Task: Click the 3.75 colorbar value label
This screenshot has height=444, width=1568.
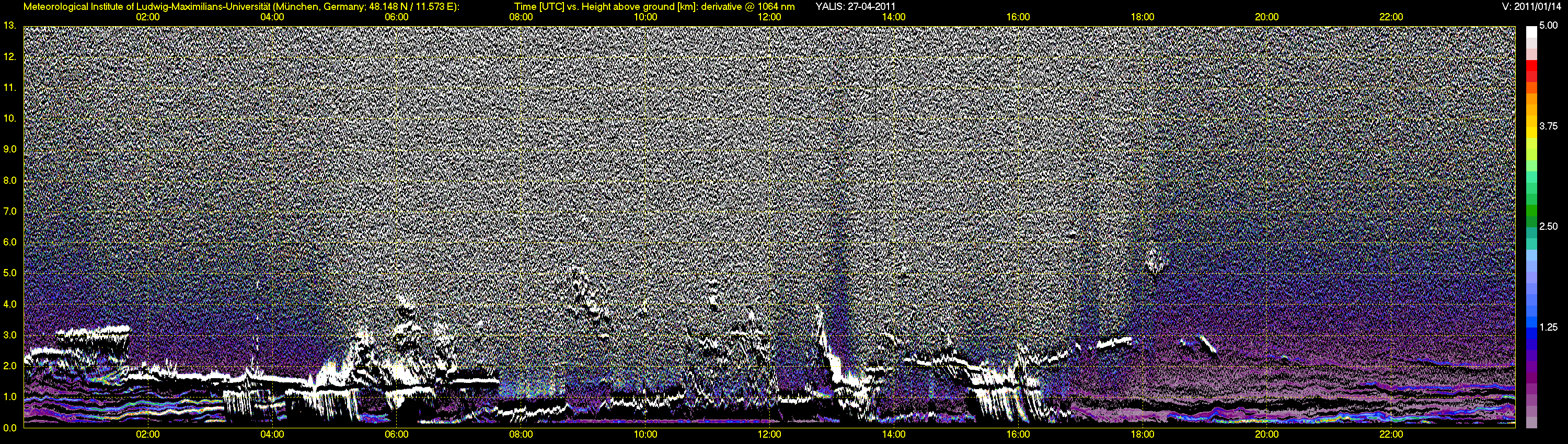Action: pyautogui.click(x=1549, y=126)
